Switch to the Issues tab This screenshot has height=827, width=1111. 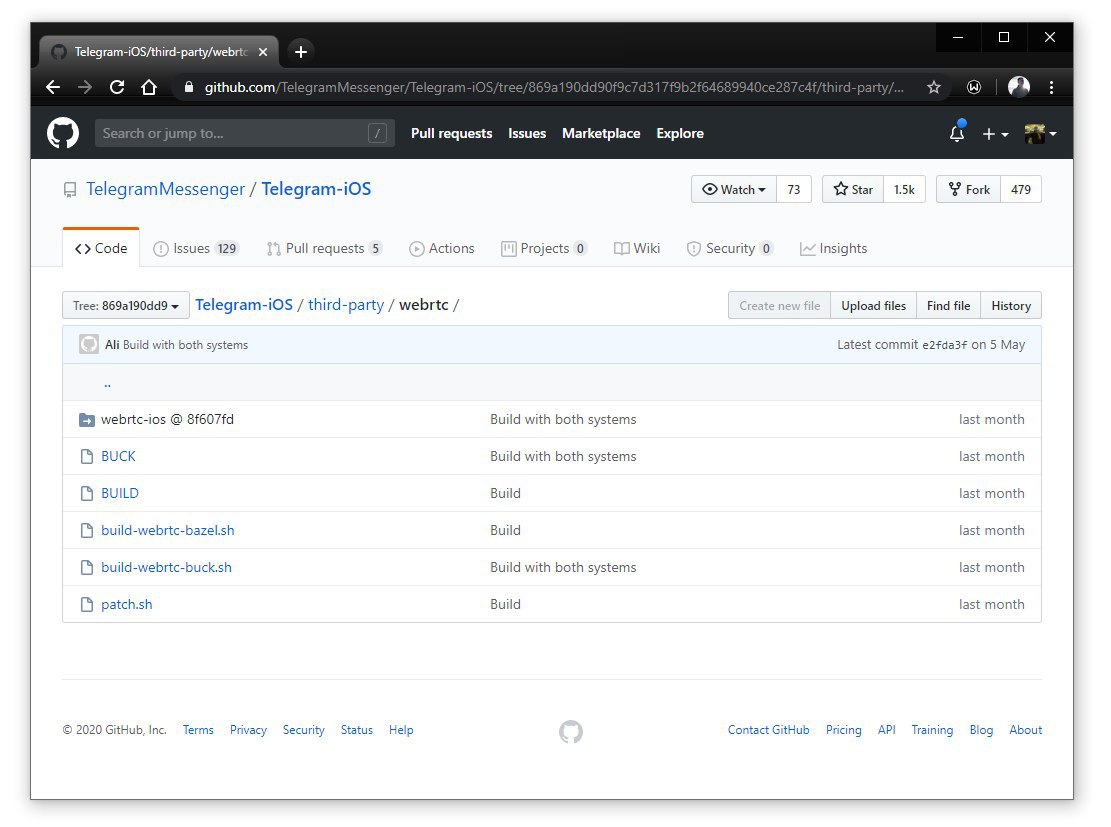click(x=196, y=249)
